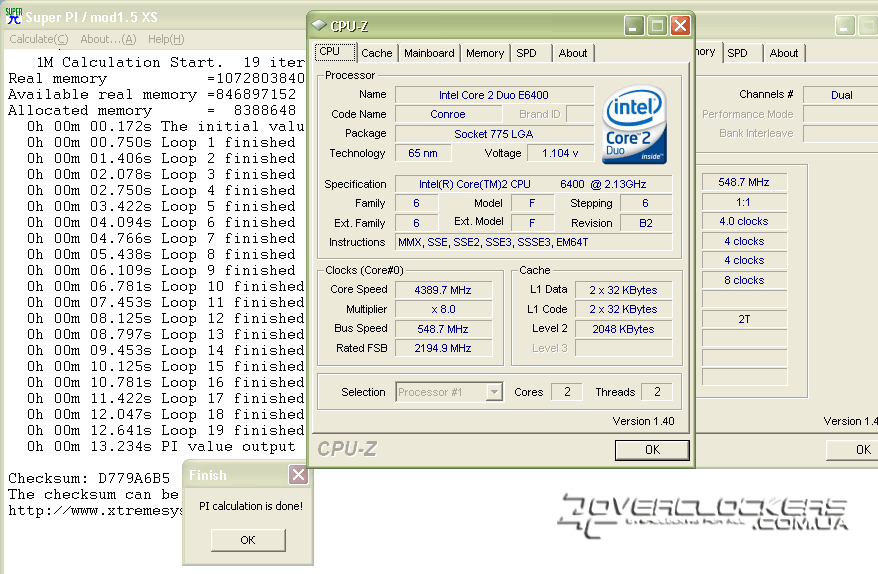Click OK in the front CPU-Z window
The height and width of the screenshot is (574, 878).
pos(652,450)
